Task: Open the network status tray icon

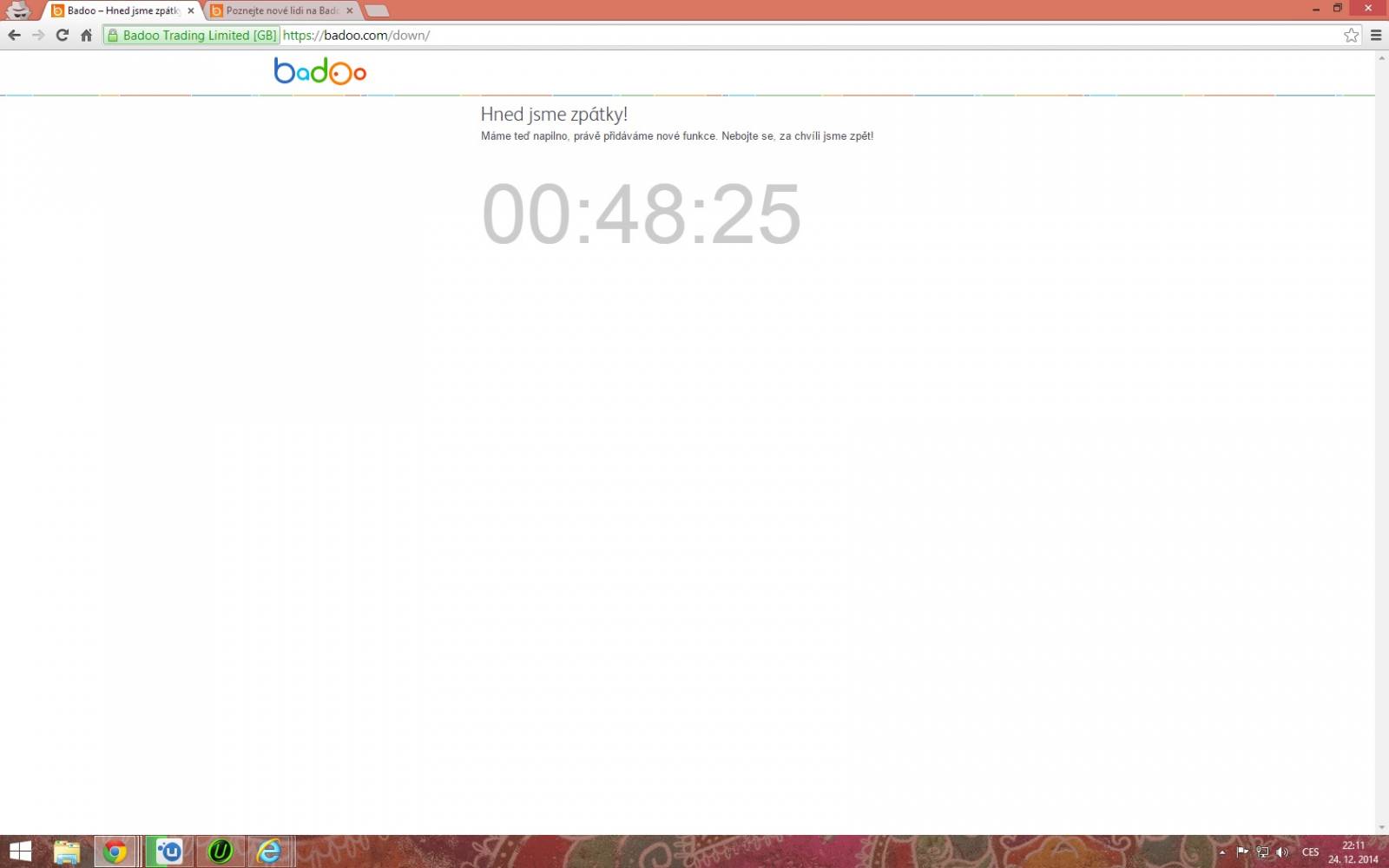Action: click(x=1262, y=852)
